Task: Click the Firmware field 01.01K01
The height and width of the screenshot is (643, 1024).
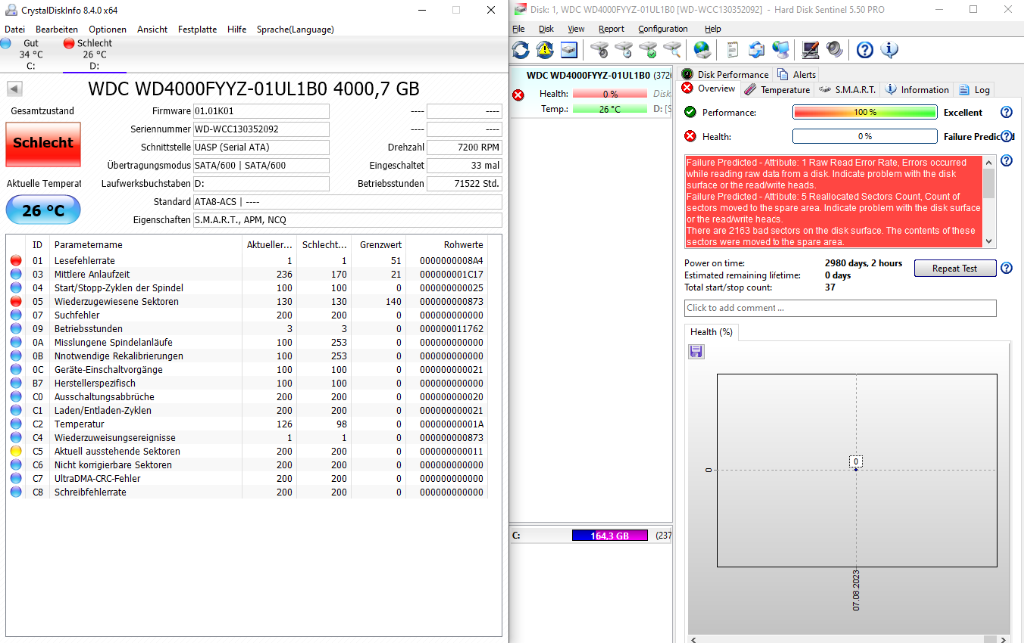Action: pyautogui.click(x=261, y=111)
